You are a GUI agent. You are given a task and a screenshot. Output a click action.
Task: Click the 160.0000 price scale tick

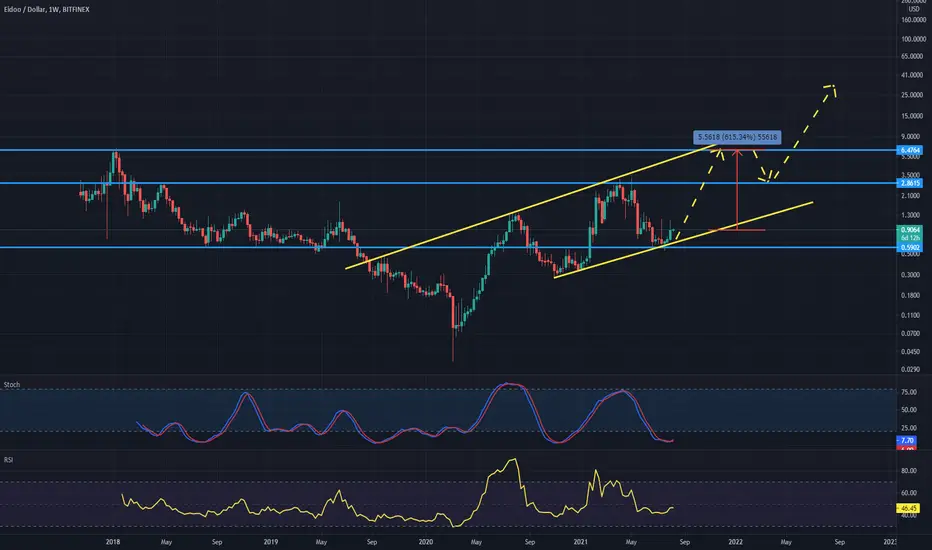(x=914, y=20)
